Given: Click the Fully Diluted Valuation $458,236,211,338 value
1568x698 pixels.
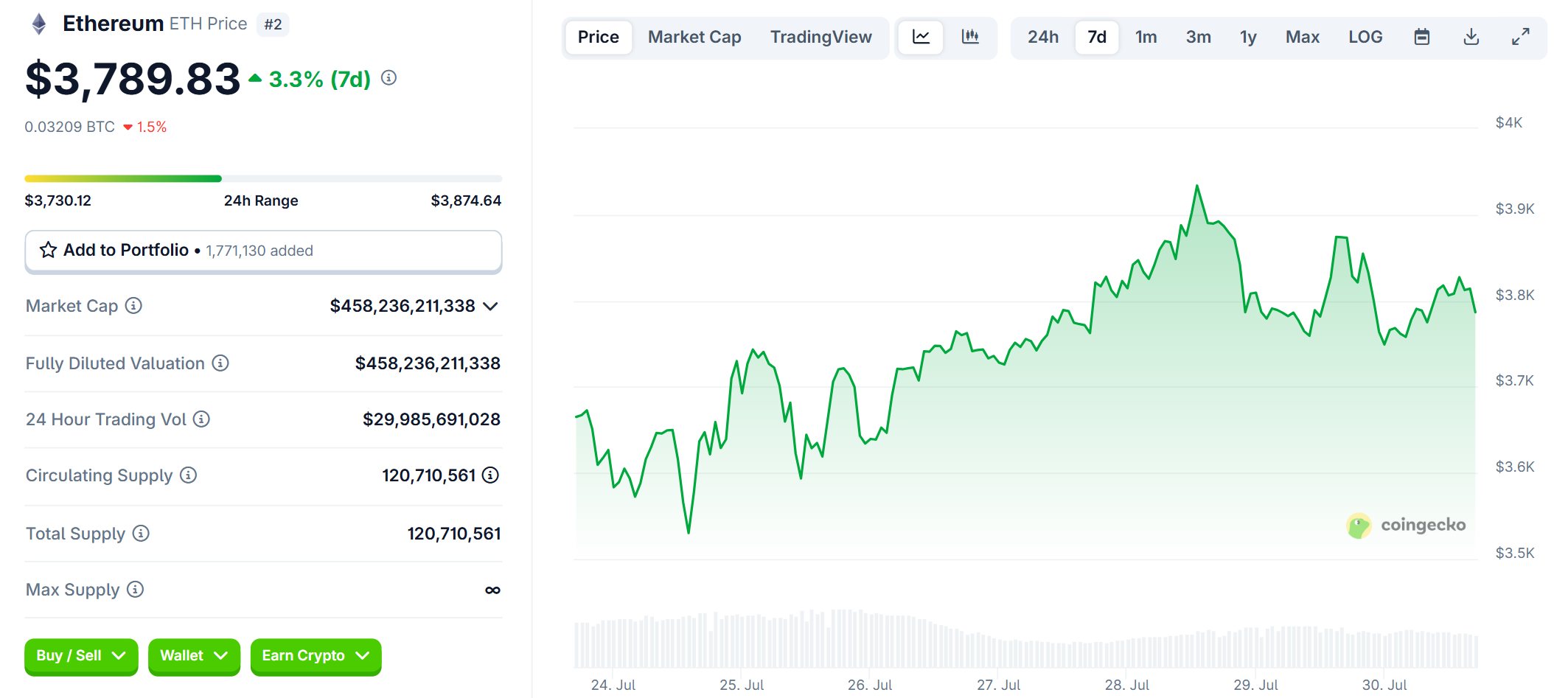Looking at the screenshot, I should tap(428, 363).
